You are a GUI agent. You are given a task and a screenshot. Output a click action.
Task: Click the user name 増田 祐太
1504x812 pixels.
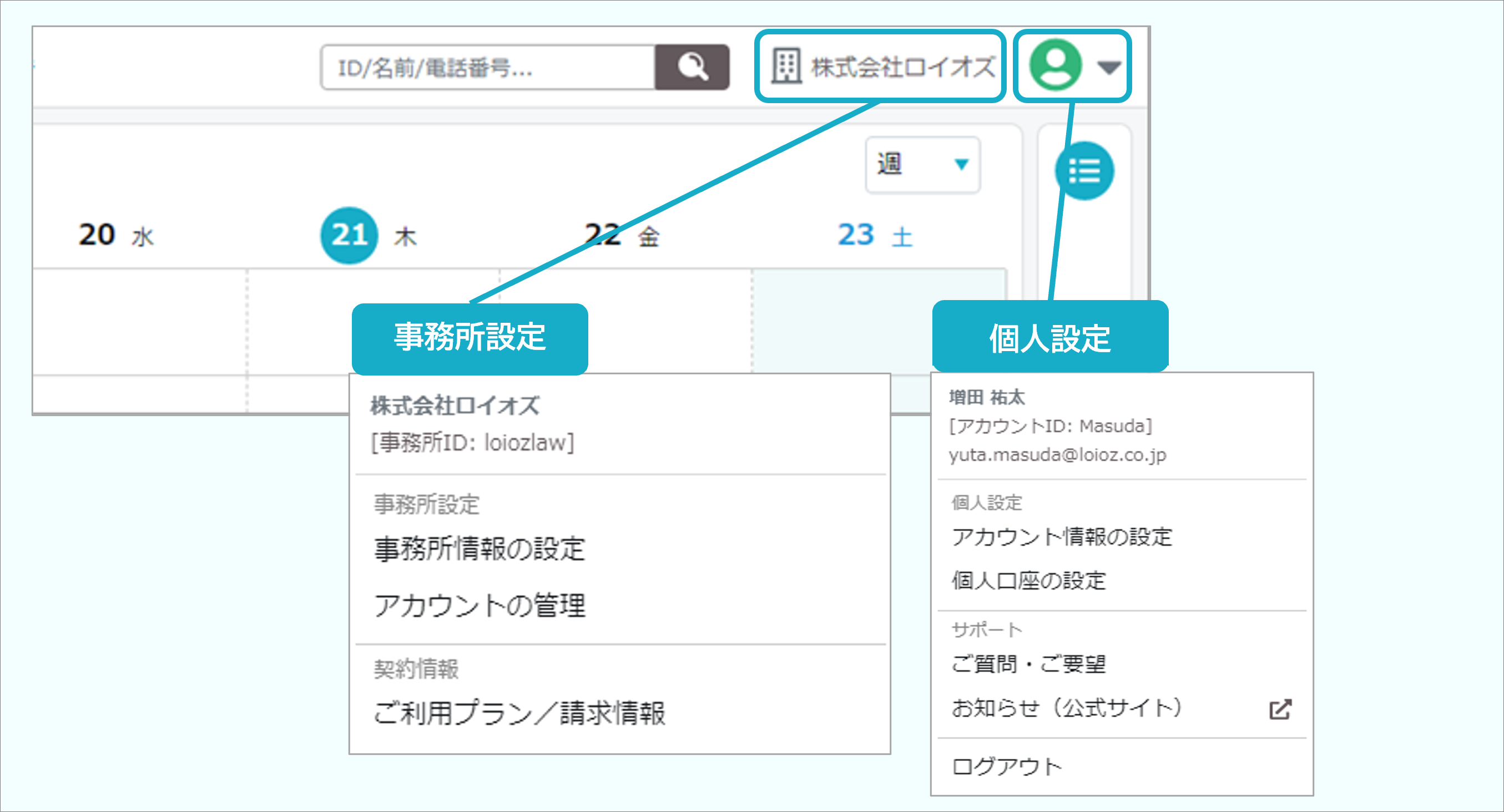[x=987, y=397]
